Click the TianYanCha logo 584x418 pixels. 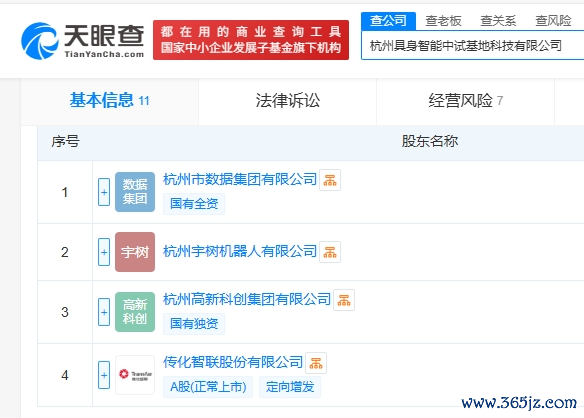pyautogui.click(x=83, y=41)
